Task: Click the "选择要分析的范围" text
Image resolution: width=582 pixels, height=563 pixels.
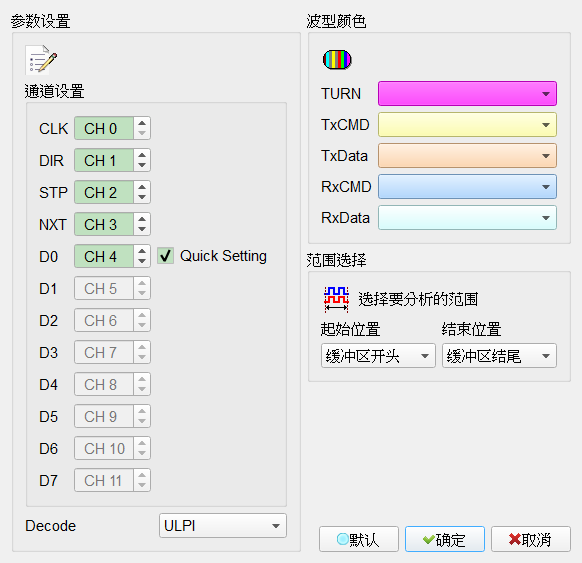Action: point(418,299)
